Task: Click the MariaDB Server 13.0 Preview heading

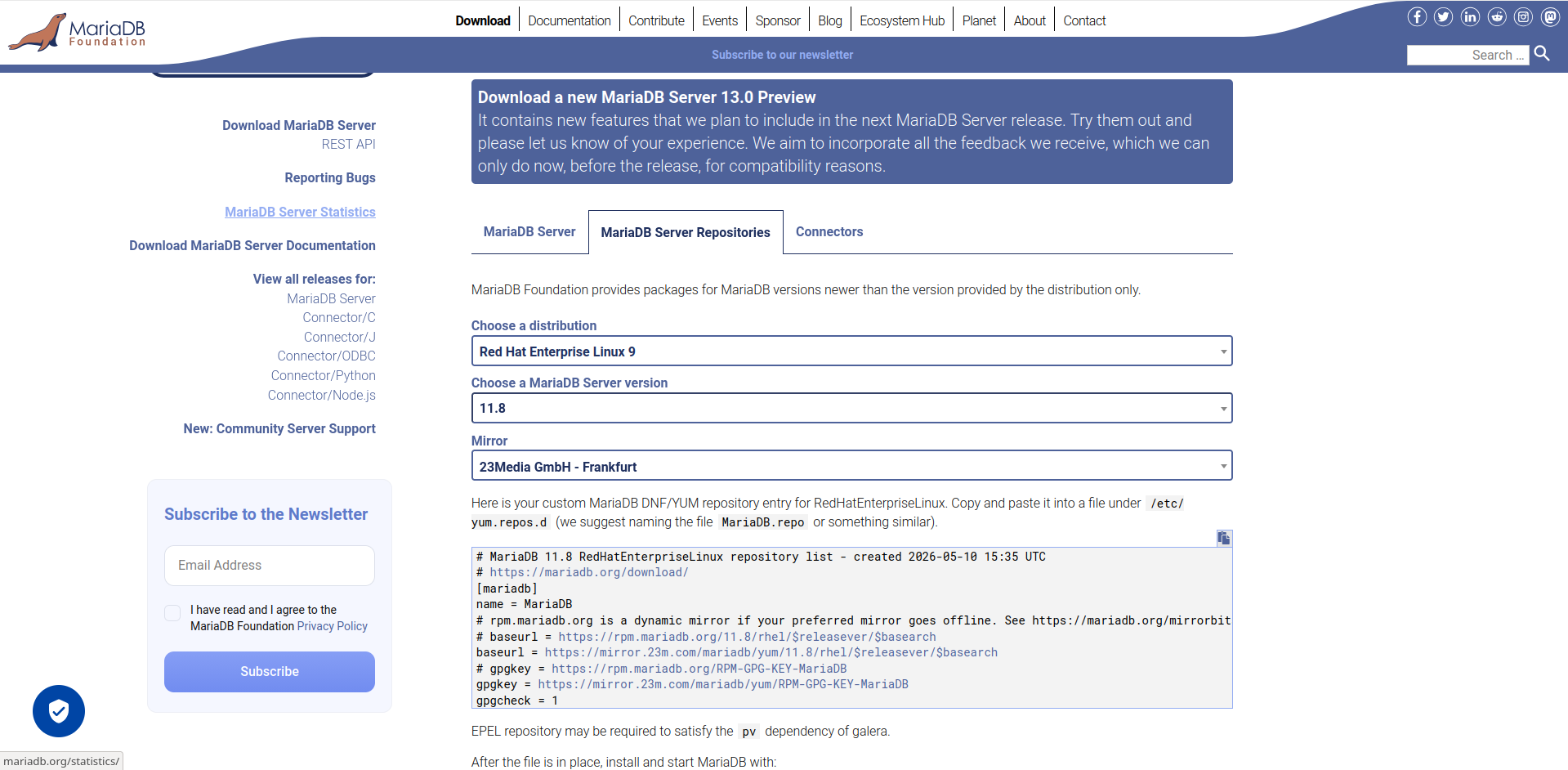Action: point(646,97)
